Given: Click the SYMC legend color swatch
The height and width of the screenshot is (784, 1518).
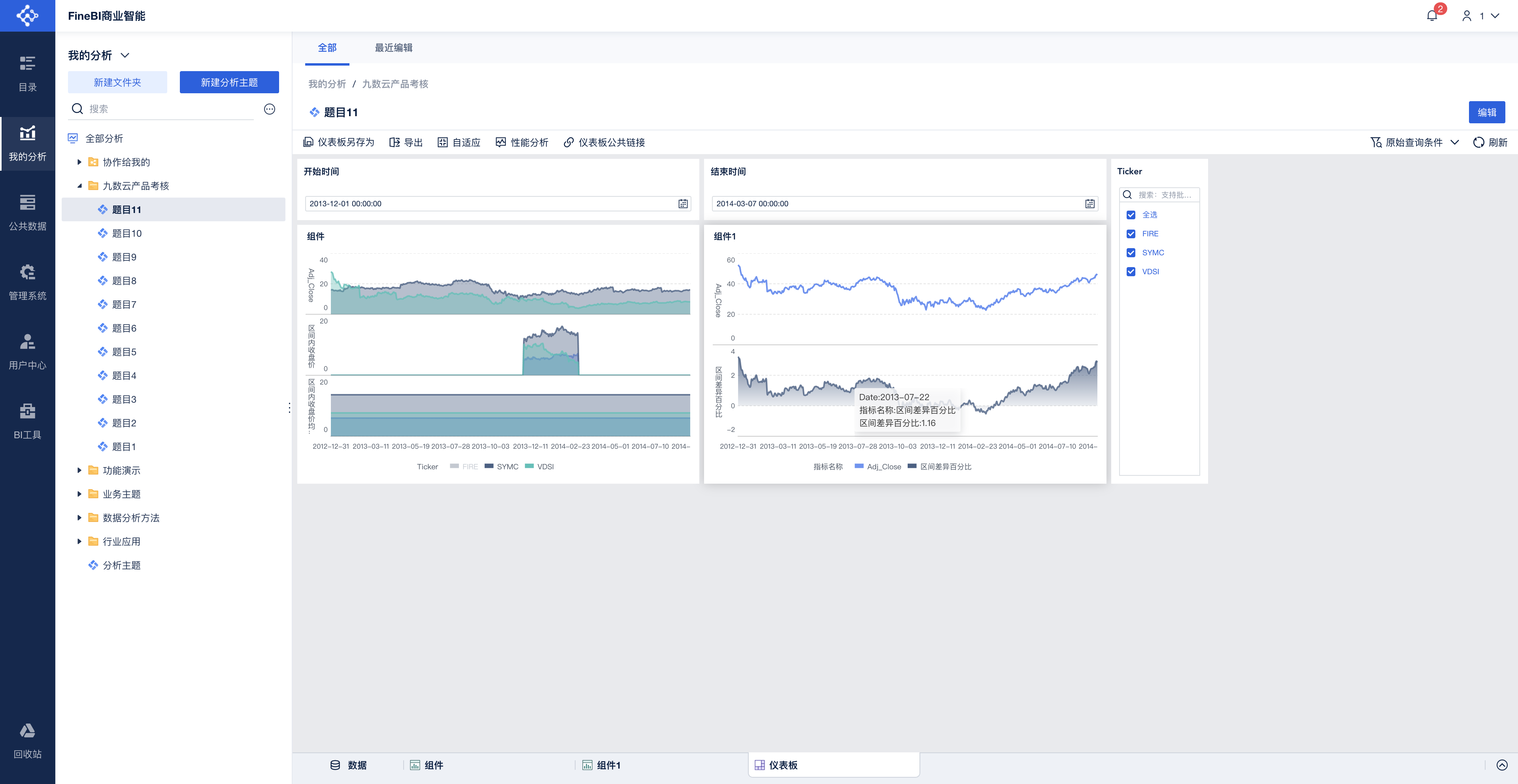Looking at the screenshot, I should pyautogui.click(x=489, y=466).
